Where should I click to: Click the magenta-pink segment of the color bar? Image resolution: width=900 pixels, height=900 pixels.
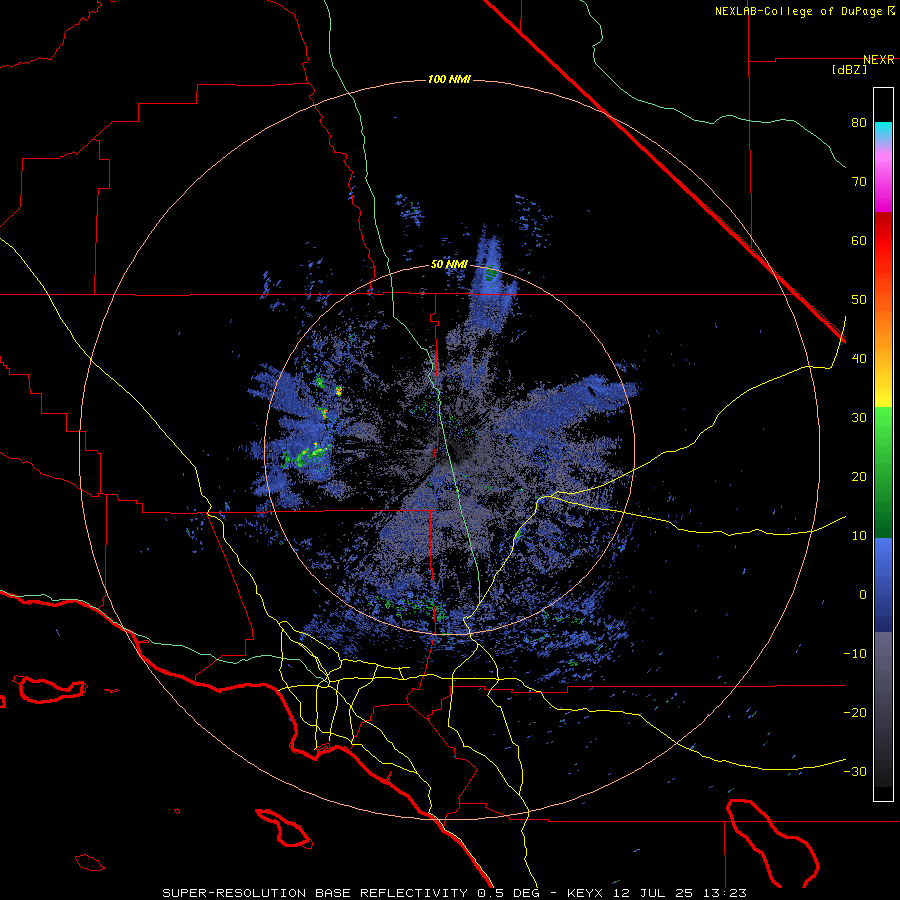point(883,178)
